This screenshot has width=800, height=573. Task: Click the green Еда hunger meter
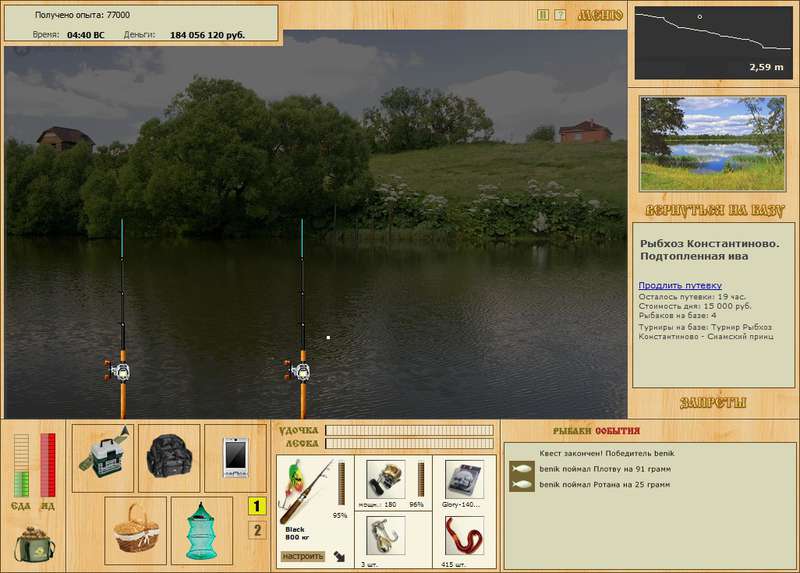pyautogui.click(x=21, y=465)
